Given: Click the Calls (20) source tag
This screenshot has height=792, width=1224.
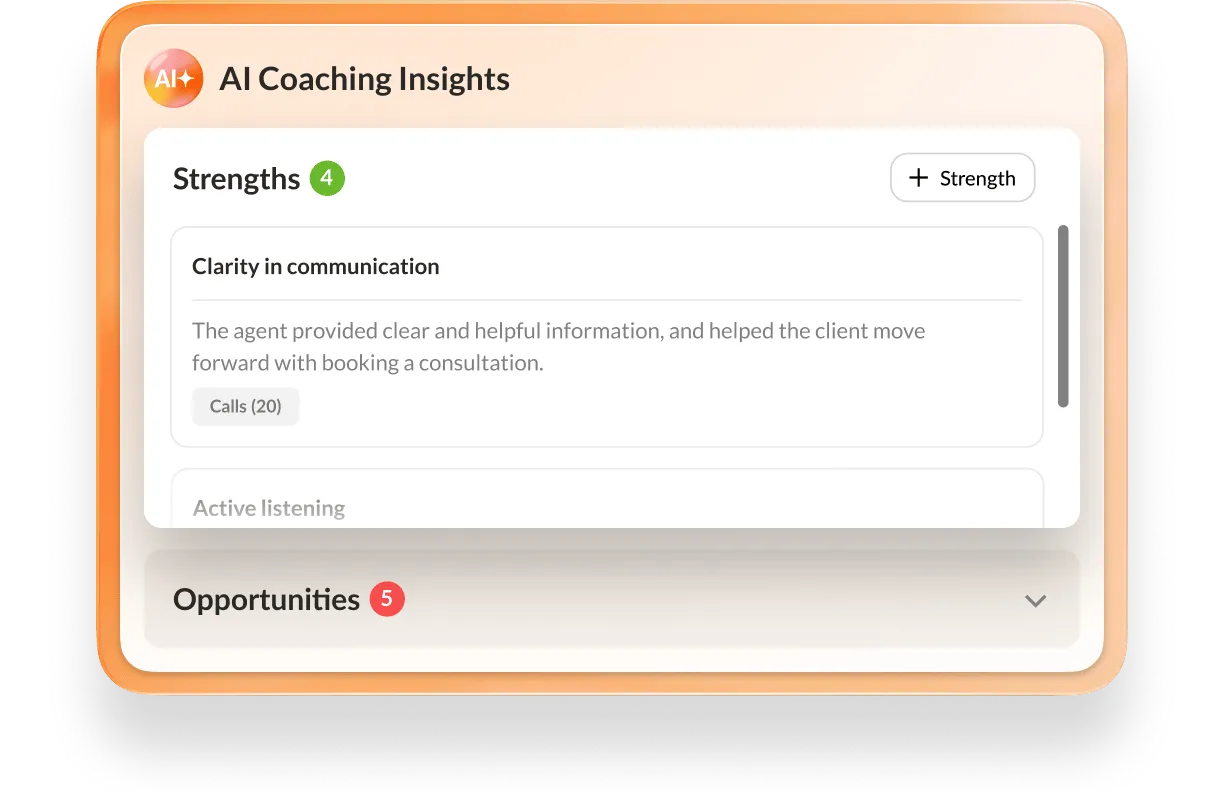Looking at the screenshot, I should pos(245,406).
